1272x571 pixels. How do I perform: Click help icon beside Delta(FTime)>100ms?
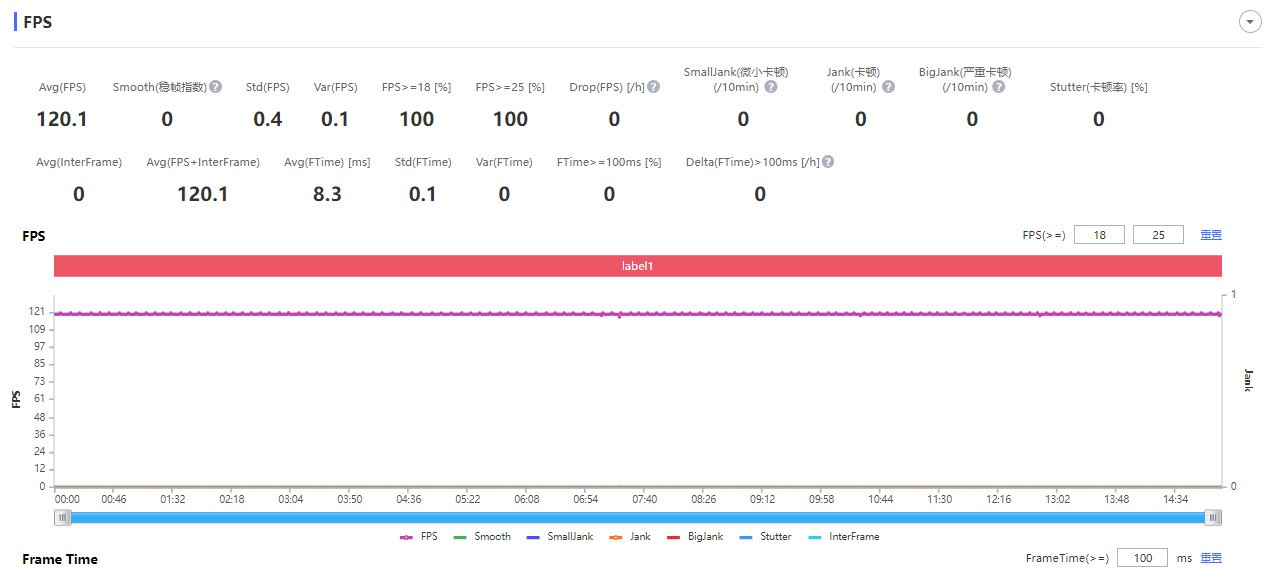[x=828, y=162]
